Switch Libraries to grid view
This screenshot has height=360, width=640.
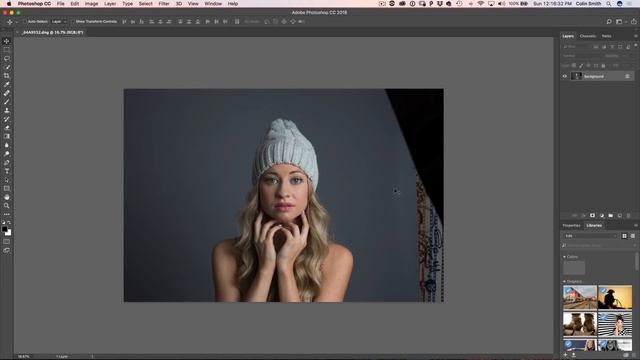pos(624,236)
